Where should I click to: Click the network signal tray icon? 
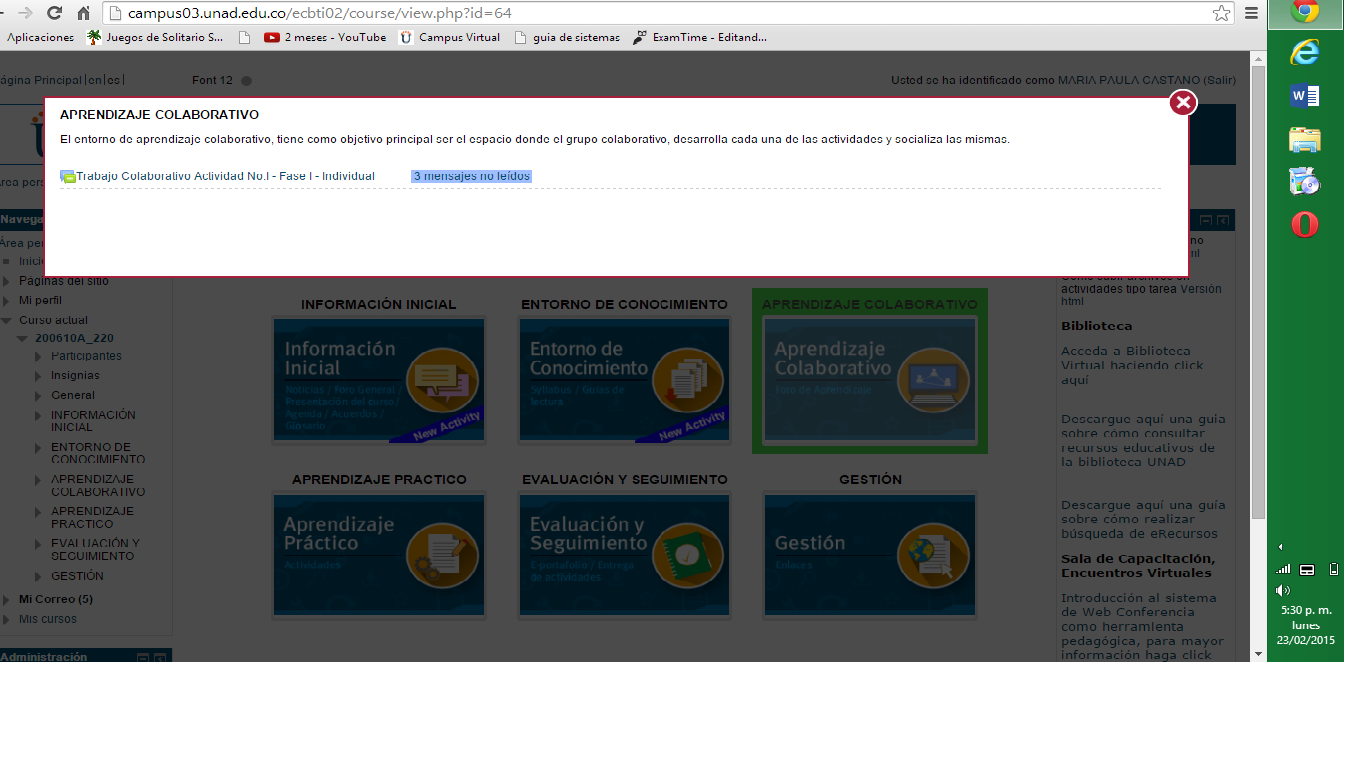pos(1284,569)
